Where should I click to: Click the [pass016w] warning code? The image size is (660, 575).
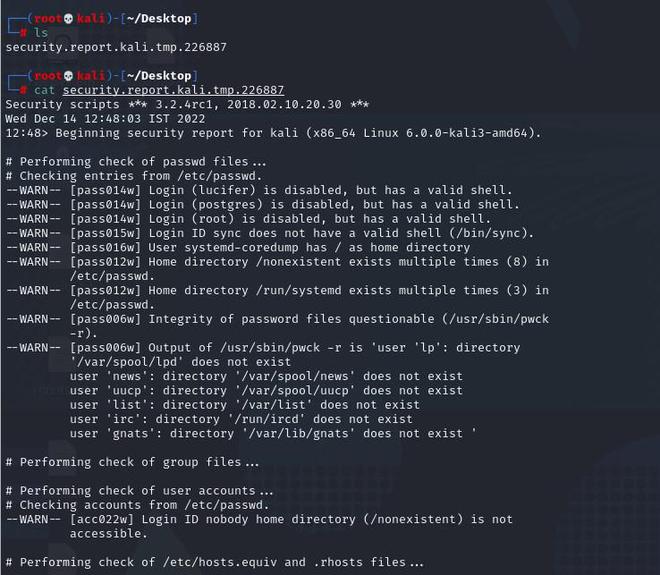[x=105, y=248]
